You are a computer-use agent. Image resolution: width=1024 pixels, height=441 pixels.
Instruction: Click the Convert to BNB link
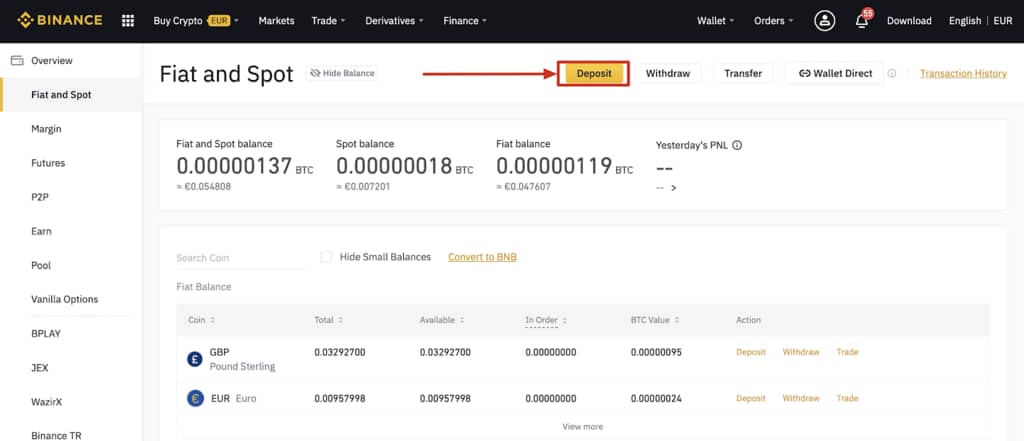[x=482, y=257]
